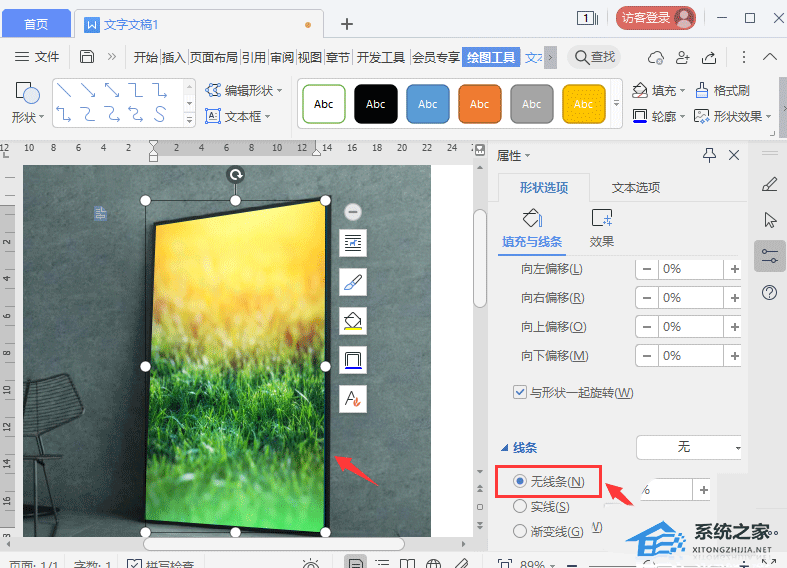787x568 pixels.
Task: Select the 实线 solid line option
Action: click(520, 507)
